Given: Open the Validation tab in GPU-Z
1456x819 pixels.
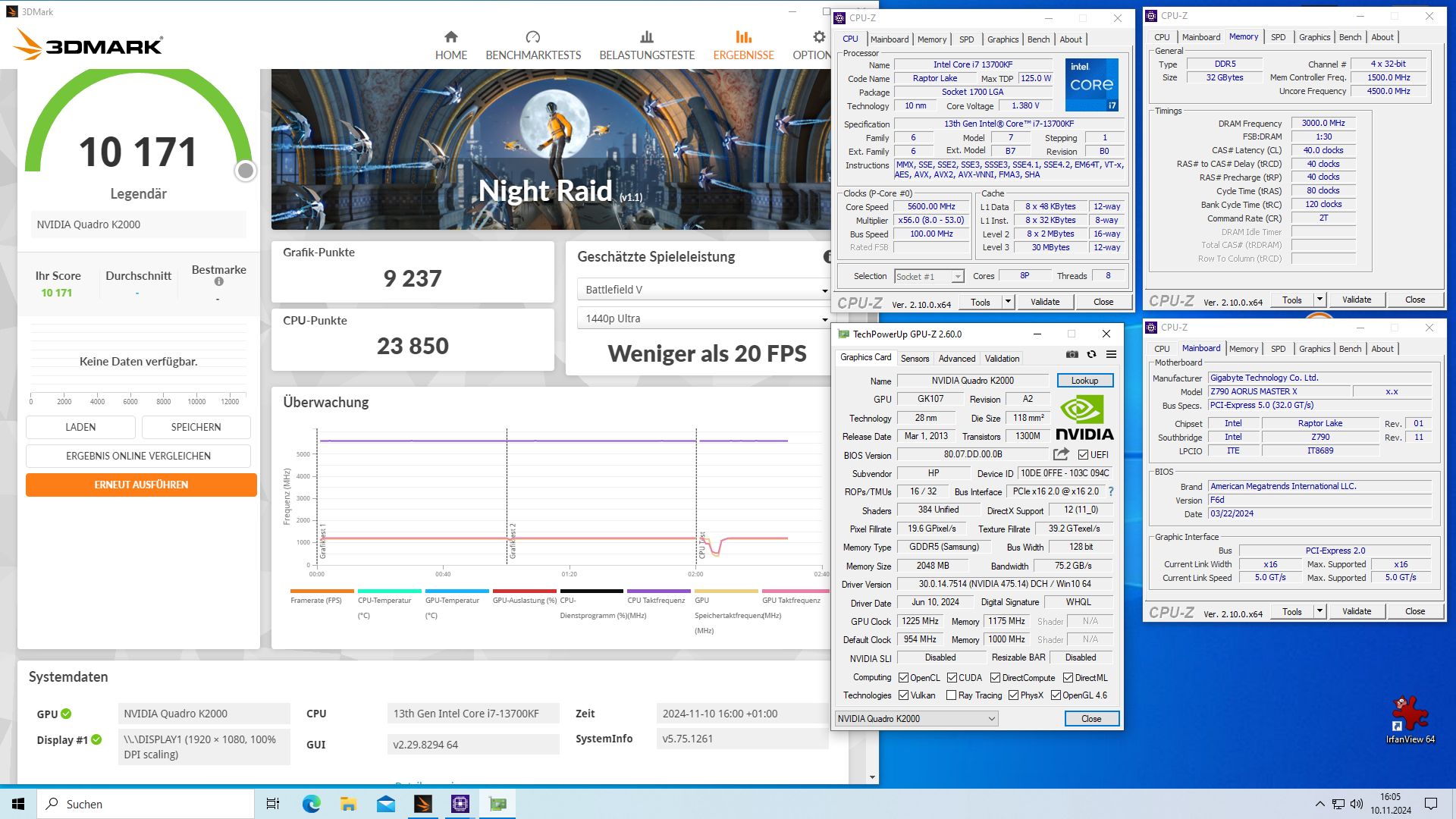Looking at the screenshot, I should tap(1002, 359).
